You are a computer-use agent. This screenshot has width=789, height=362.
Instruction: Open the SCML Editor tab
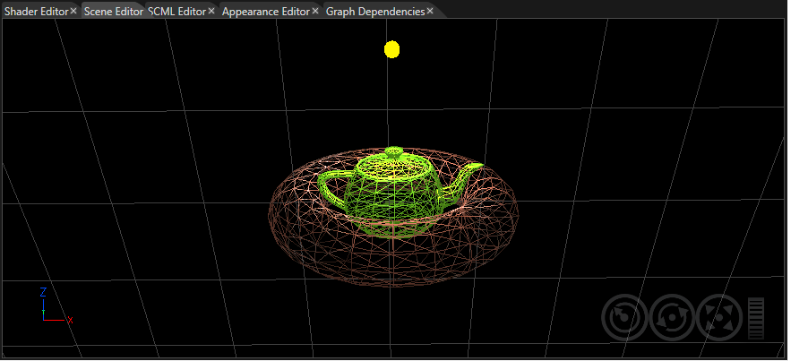pyautogui.click(x=177, y=12)
